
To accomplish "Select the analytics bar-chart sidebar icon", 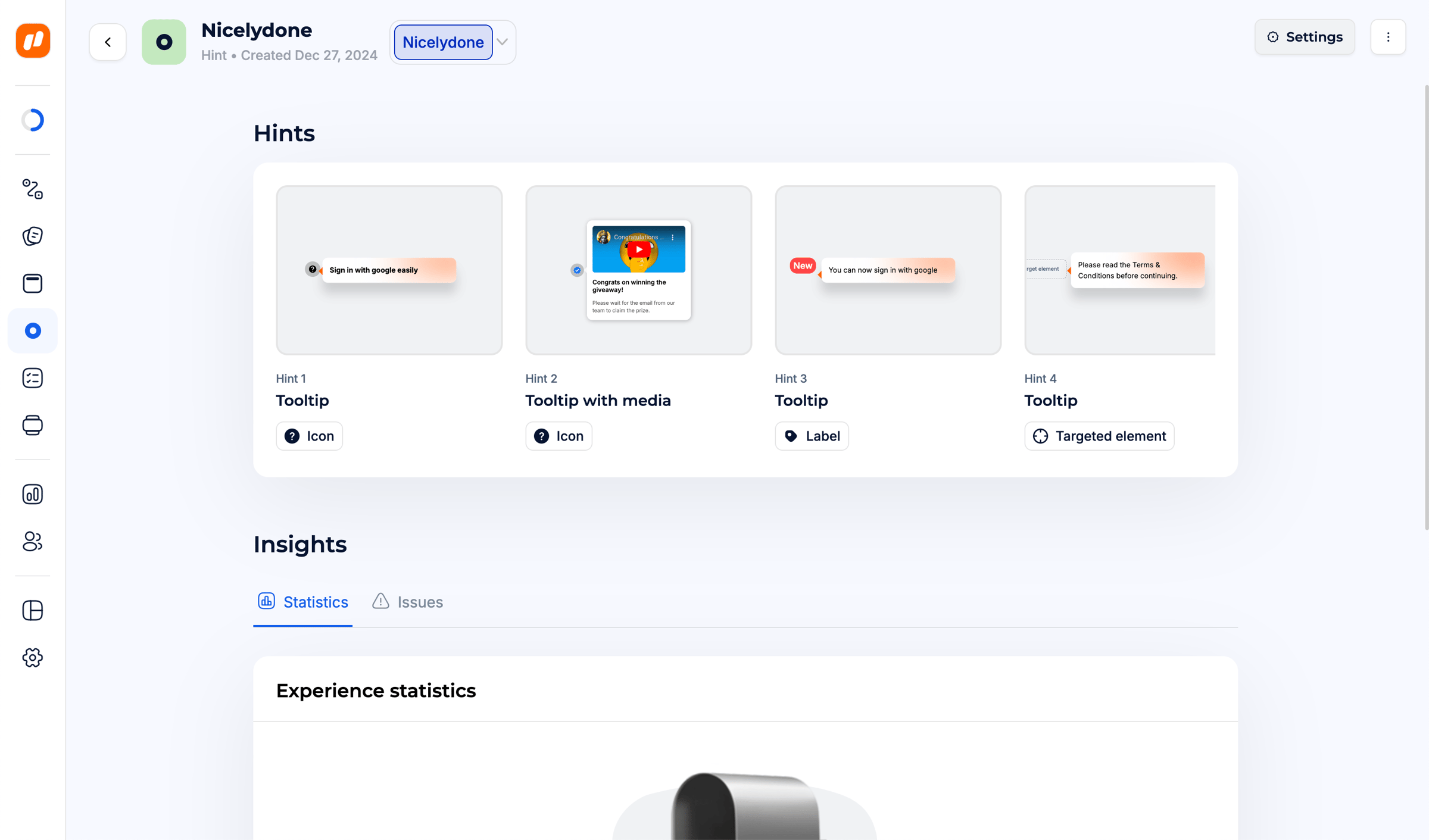I will coord(33,494).
